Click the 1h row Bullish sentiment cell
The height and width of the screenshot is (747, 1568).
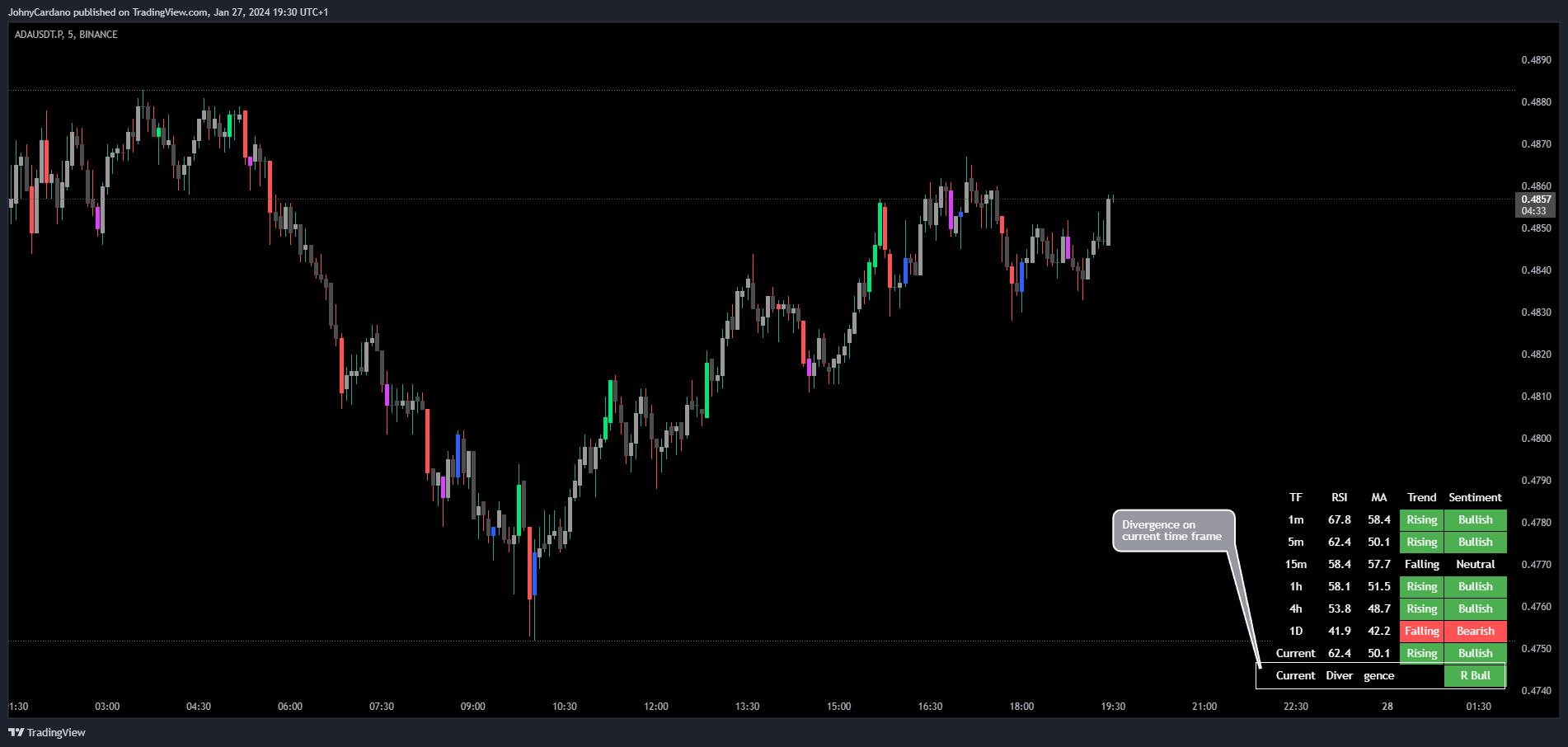(x=1475, y=586)
